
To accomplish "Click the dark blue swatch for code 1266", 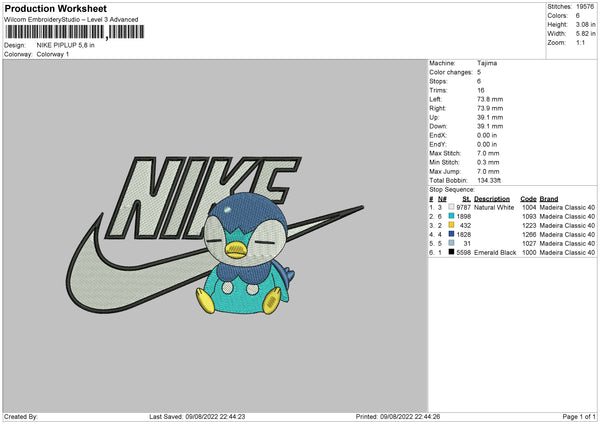I will [x=451, y=234].
